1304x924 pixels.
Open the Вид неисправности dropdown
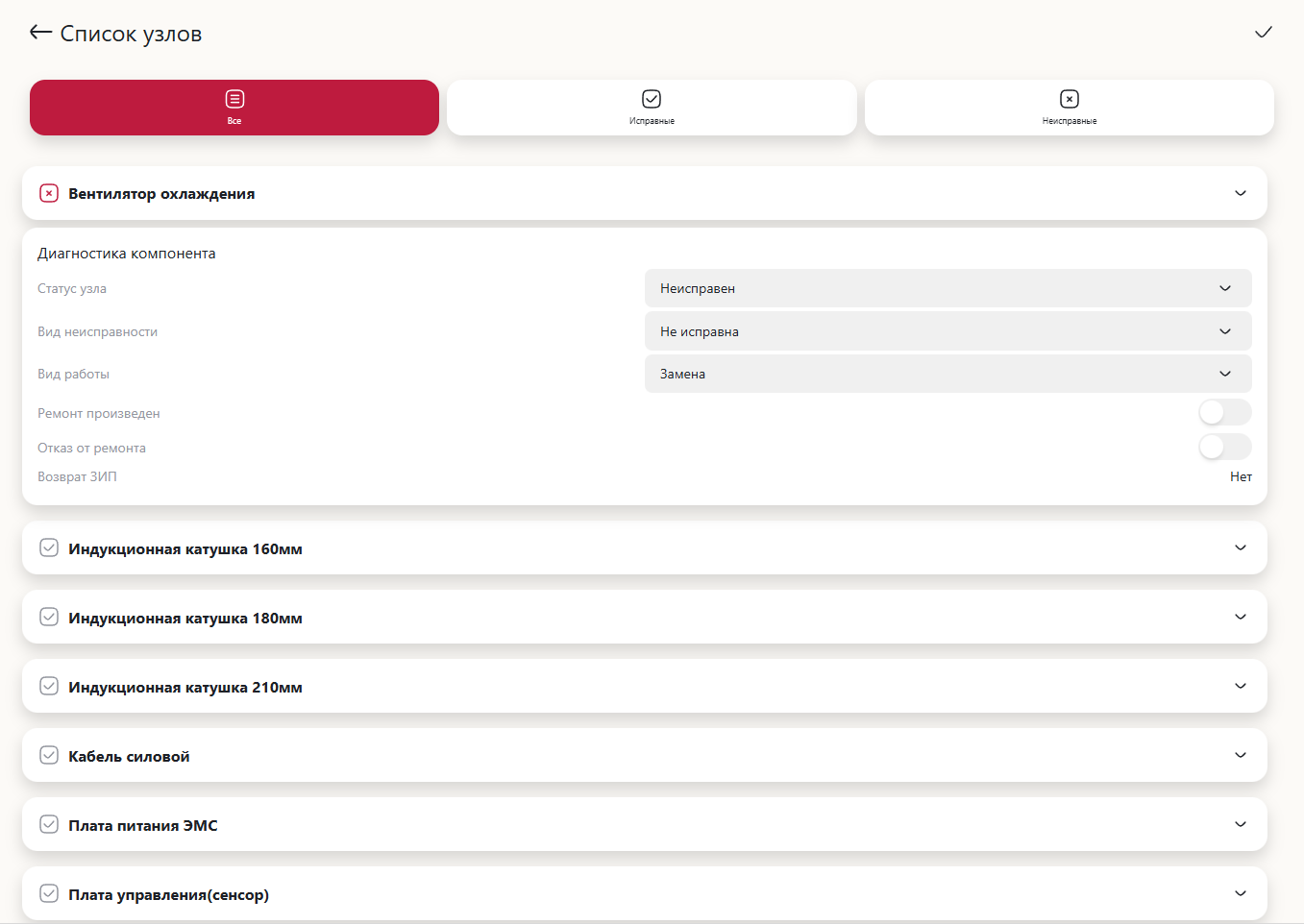pos(947,331)
